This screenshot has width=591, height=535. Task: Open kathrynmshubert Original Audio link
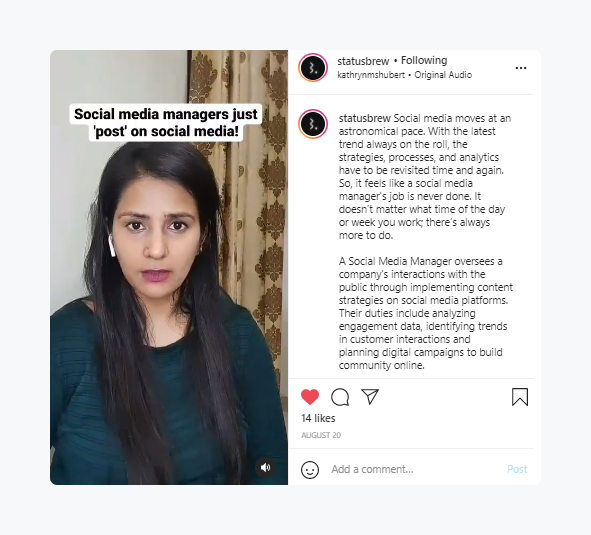click(x=404, y=75)
